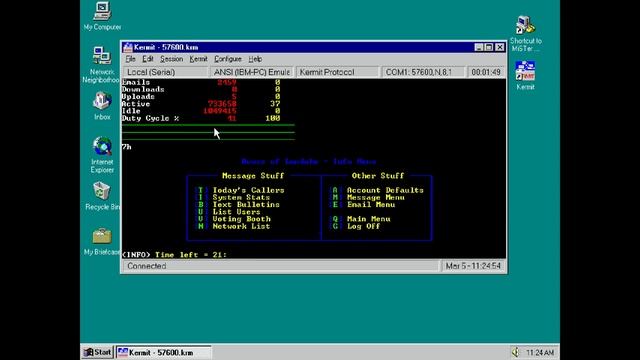Launch the Internet Explorer desktop icon
Viewport: 640px width, 360px height.
pyautogui.click(x=102, y=154)
